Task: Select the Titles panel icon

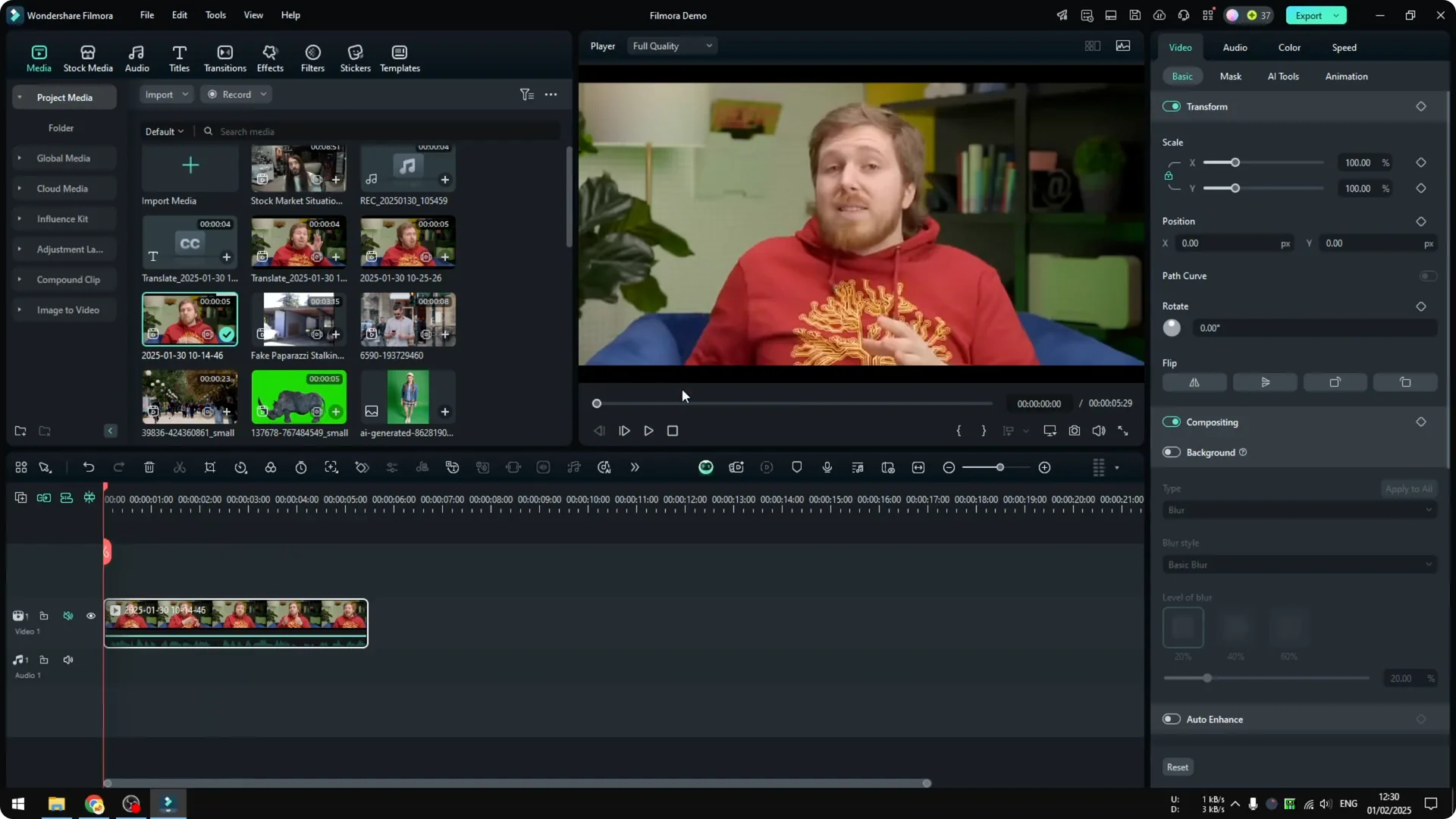Action: coord(179,57)
